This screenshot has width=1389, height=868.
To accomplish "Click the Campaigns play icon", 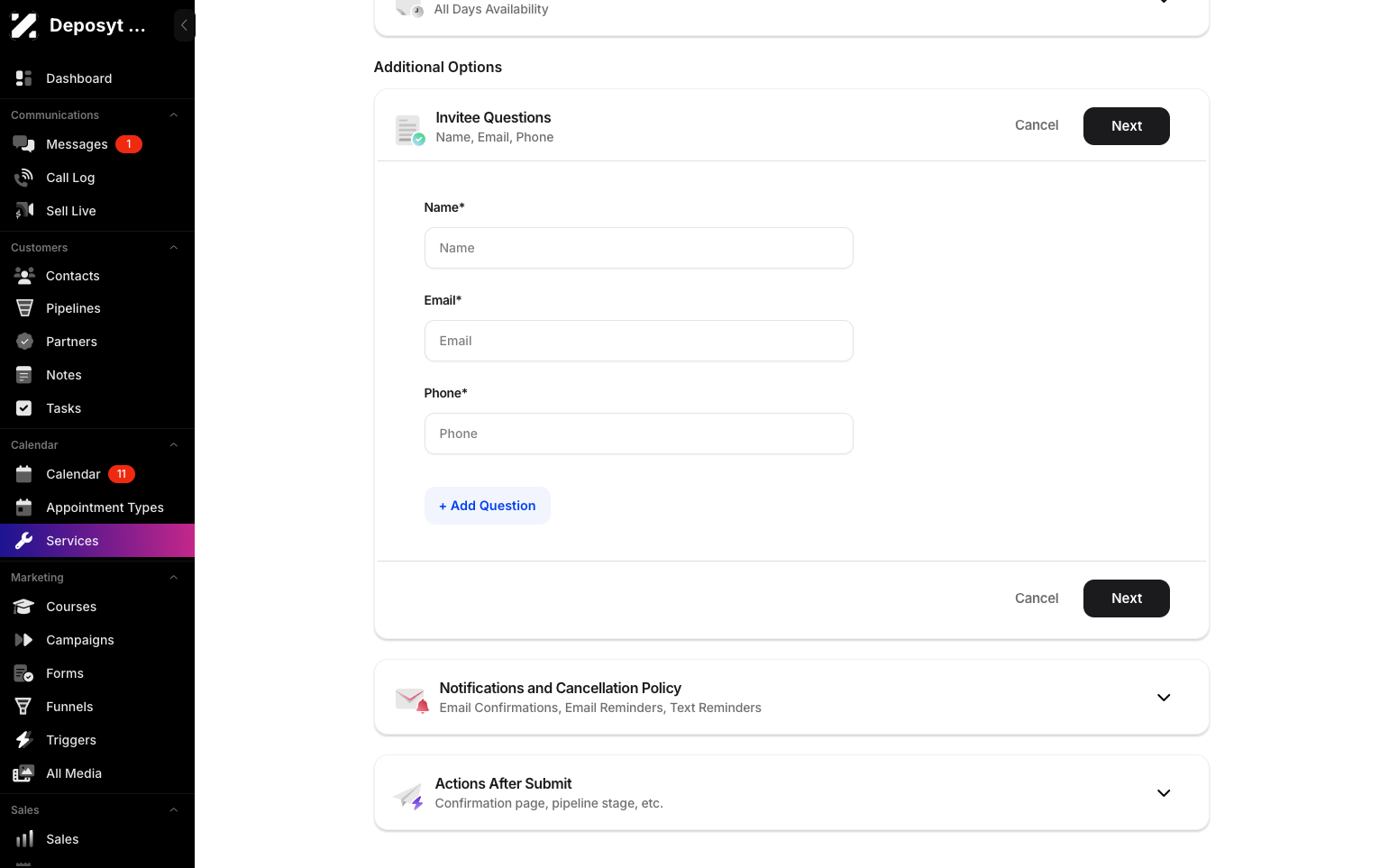I will (24, 640).
